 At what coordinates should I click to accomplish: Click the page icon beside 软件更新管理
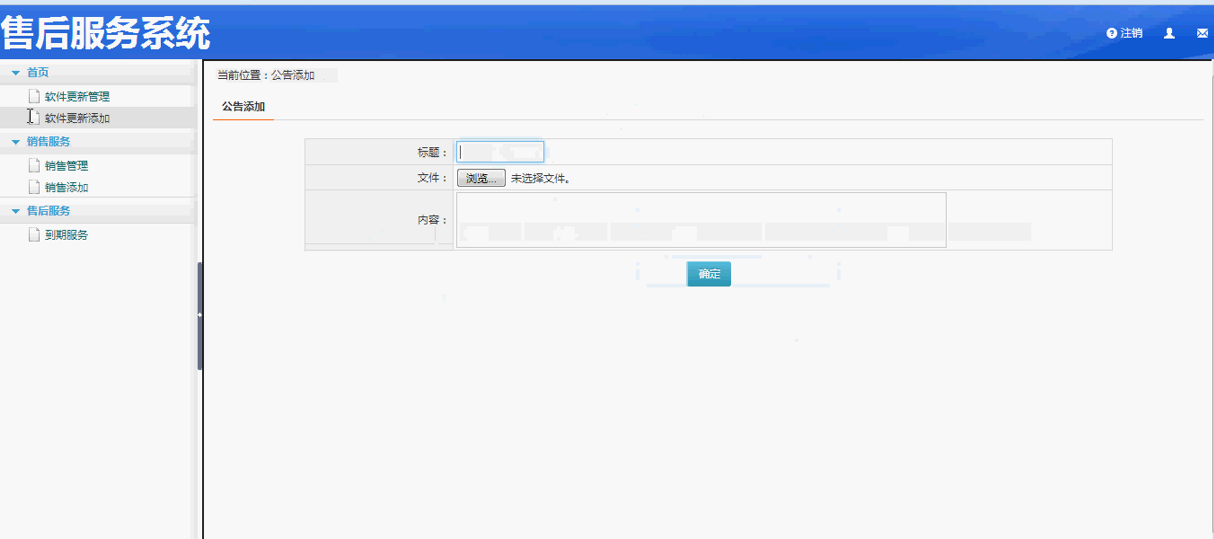coord(34,97)
